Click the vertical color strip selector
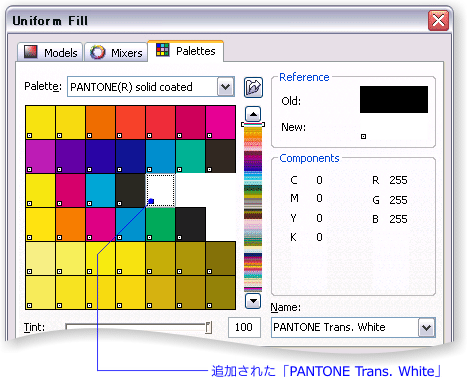The width and height of the screenshot is (467, 377). click(x=253, y=124)
